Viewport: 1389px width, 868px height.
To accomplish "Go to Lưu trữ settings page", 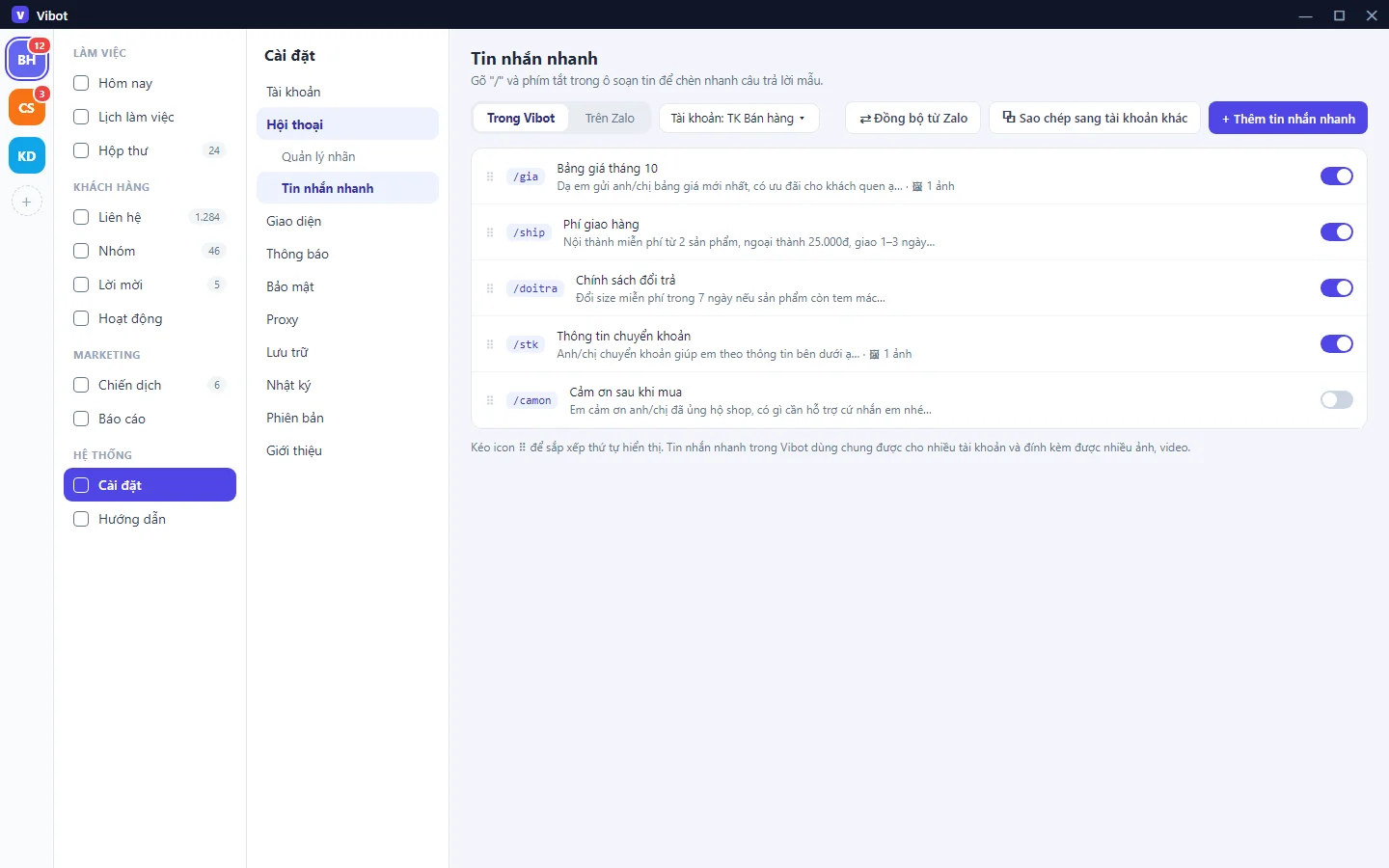I will point(347,352).
